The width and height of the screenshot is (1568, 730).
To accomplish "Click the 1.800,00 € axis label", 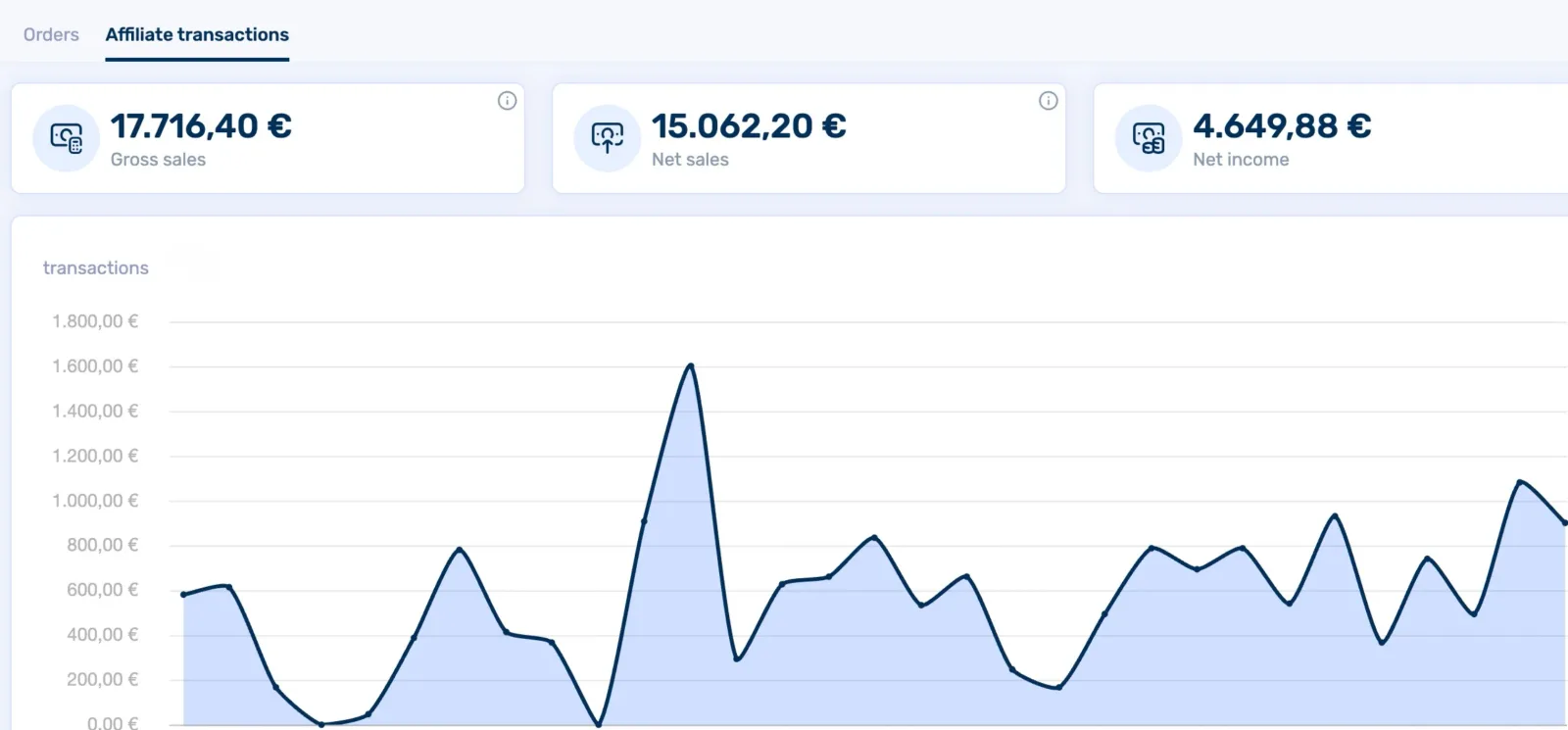I will tap(95, 321).
